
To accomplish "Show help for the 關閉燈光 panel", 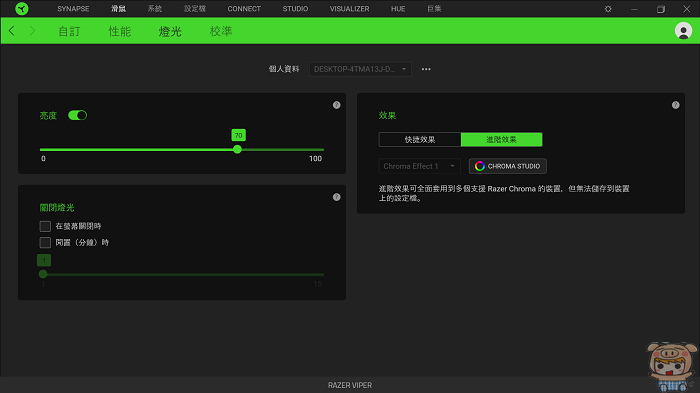I will coord(337,197).
